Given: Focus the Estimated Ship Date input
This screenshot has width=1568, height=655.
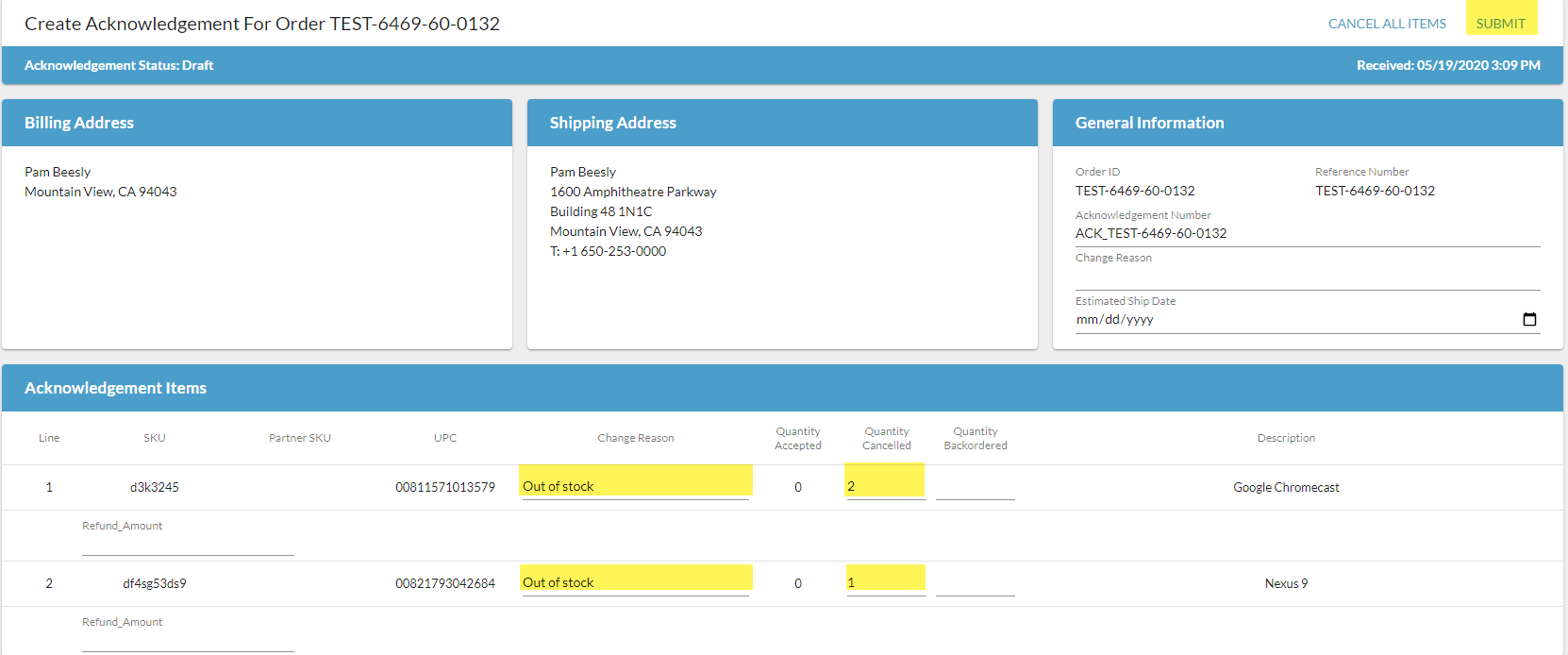Looking at the screenshot, I should (1226, 320).
